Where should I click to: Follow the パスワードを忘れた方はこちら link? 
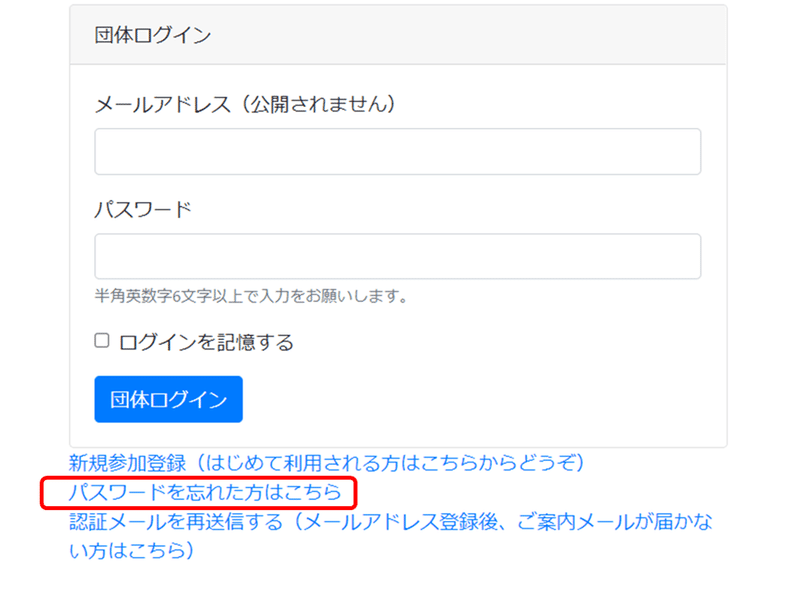click(205, 492)
